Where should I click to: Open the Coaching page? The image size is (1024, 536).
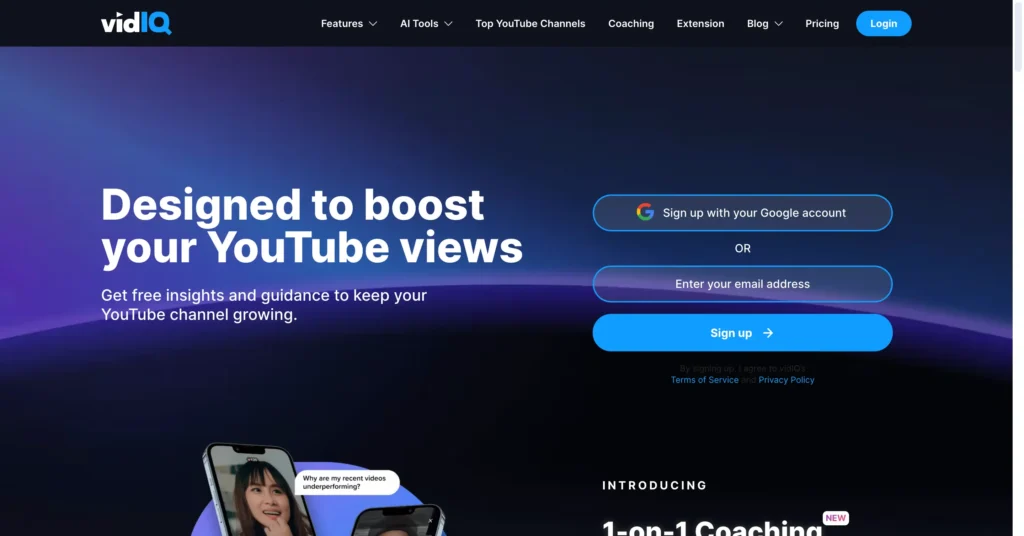tap(631, 24)
